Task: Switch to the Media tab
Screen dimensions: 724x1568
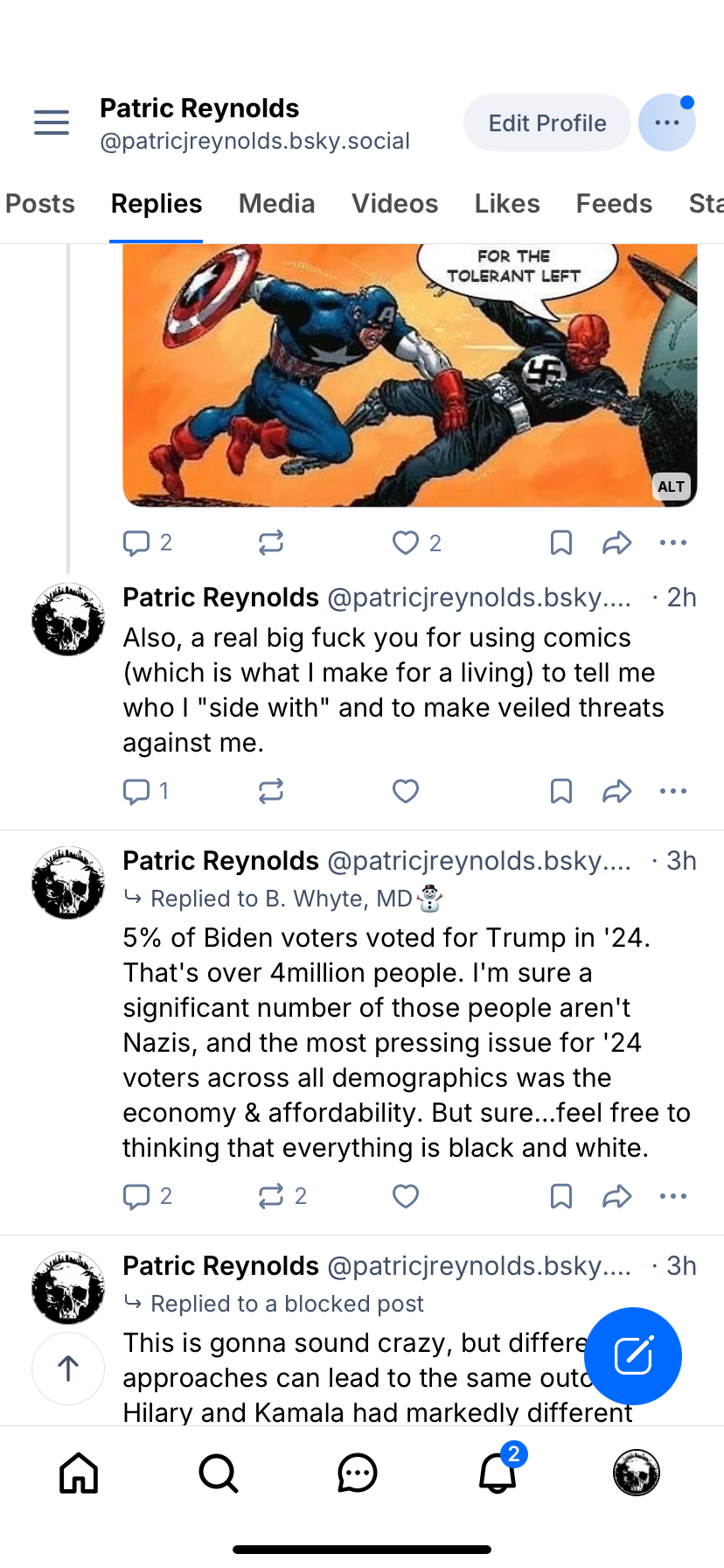Action: (276, 204)
